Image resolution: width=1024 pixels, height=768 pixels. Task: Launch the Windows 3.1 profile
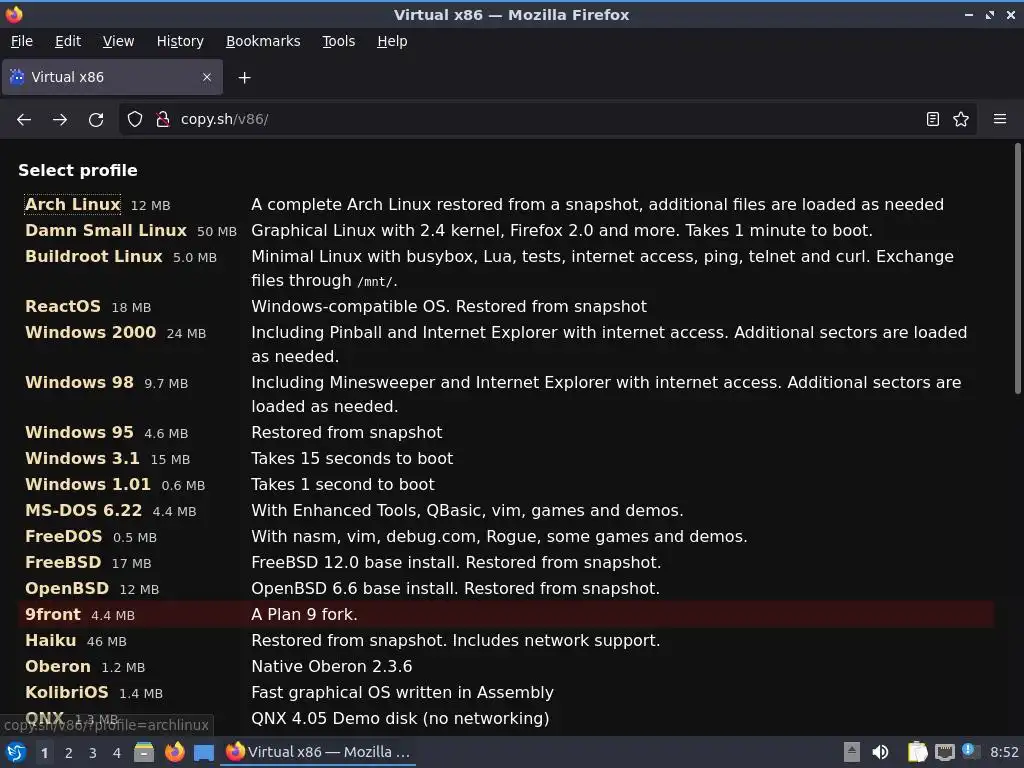click(x=82, y=458)
